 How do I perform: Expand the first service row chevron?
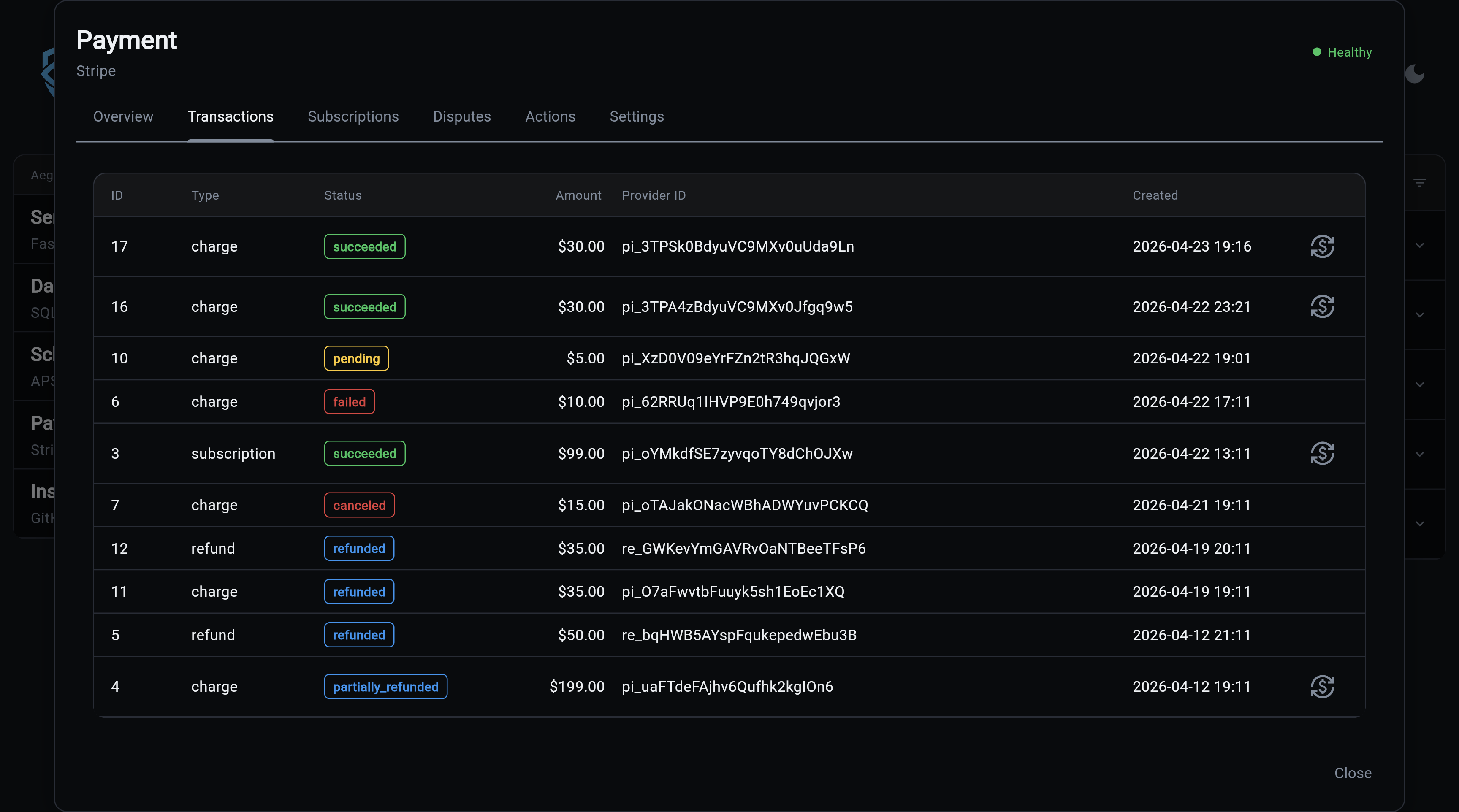click(1419, 245)
